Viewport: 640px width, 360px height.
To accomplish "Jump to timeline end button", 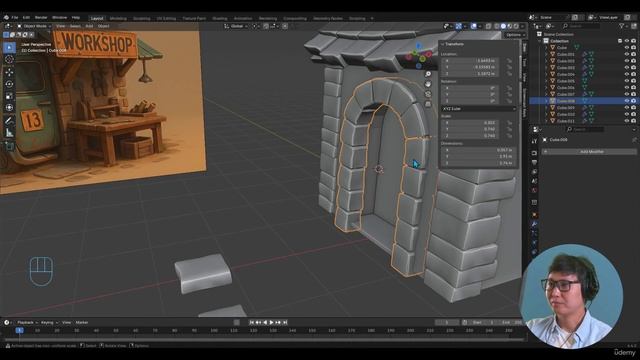I will point(285,322).
